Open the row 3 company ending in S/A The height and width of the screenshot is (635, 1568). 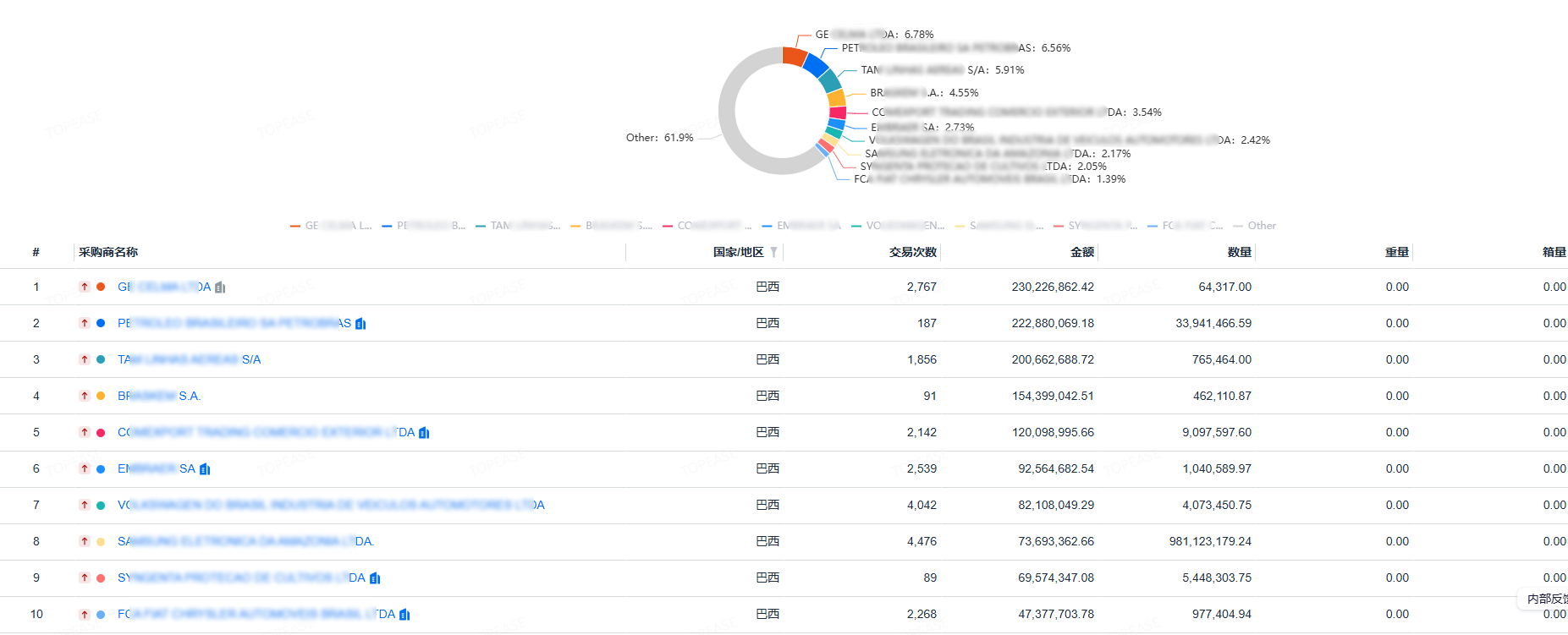(189, 359)
